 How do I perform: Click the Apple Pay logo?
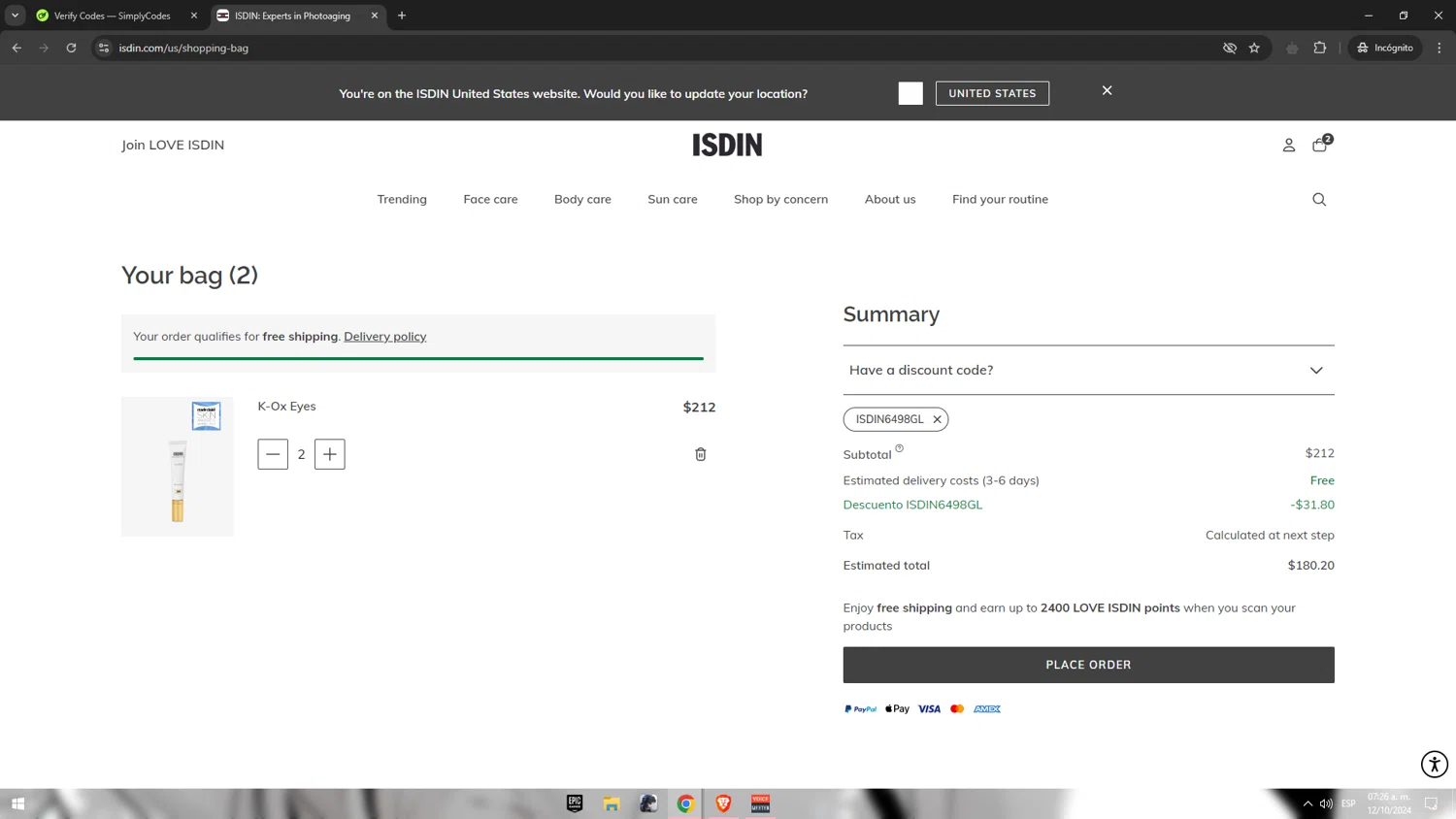[897, 709]
